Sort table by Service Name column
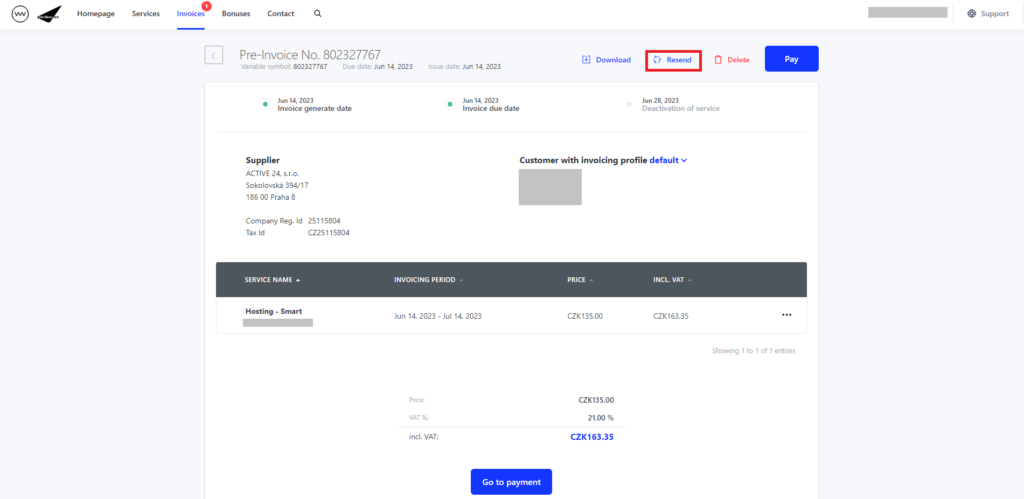Viewport: 1024px width, 499px height. tap(272, 280)
